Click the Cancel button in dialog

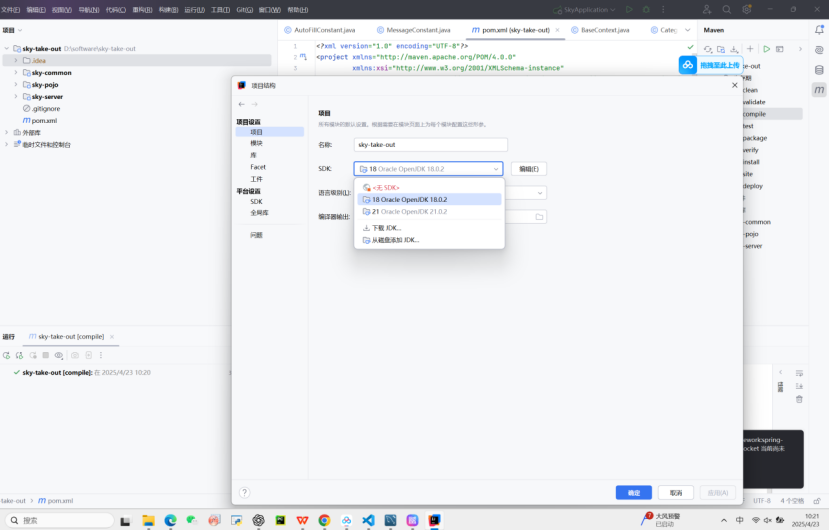click(676, 492)
